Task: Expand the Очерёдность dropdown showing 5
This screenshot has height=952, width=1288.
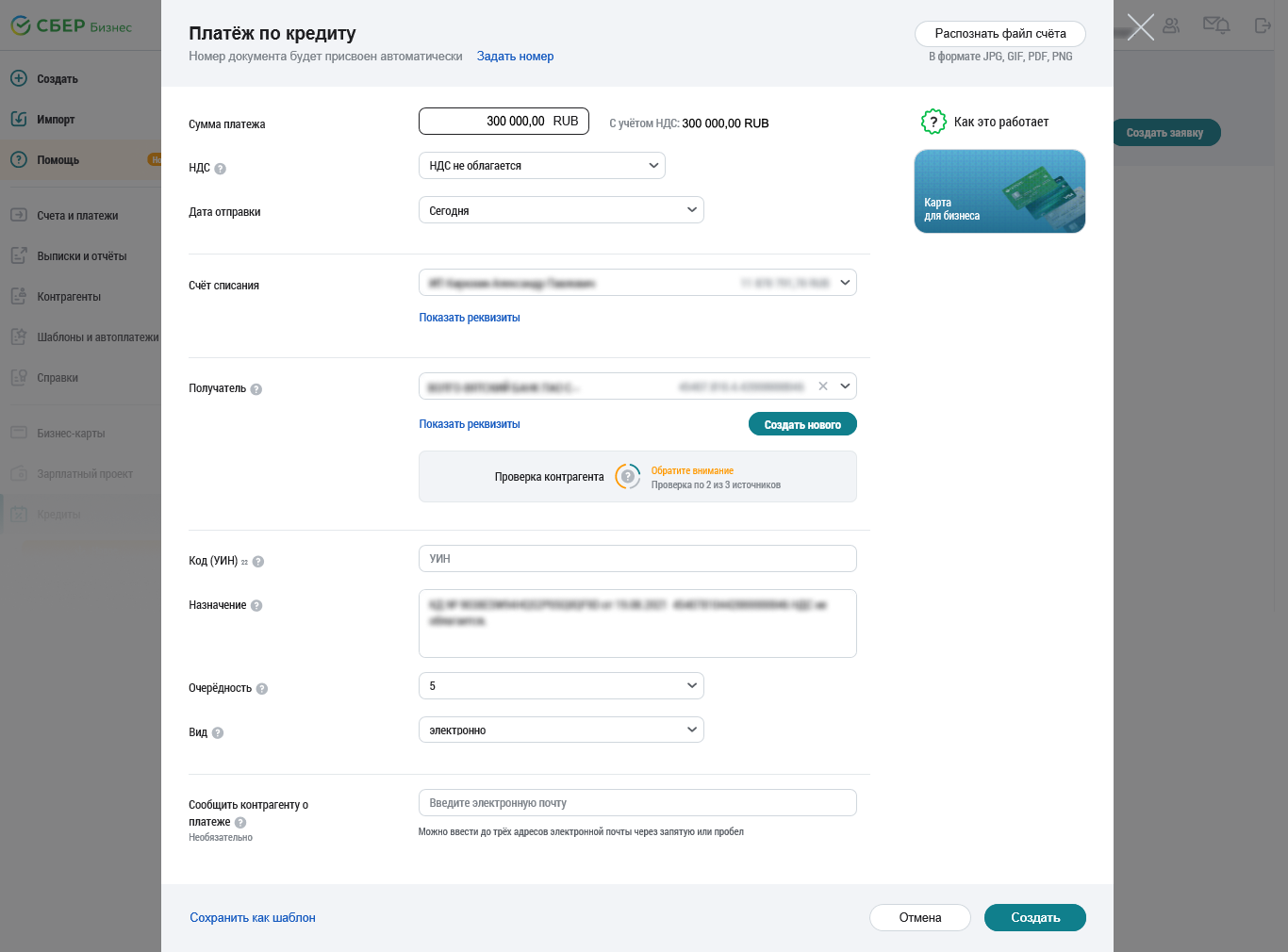Action: pos(560,686)
